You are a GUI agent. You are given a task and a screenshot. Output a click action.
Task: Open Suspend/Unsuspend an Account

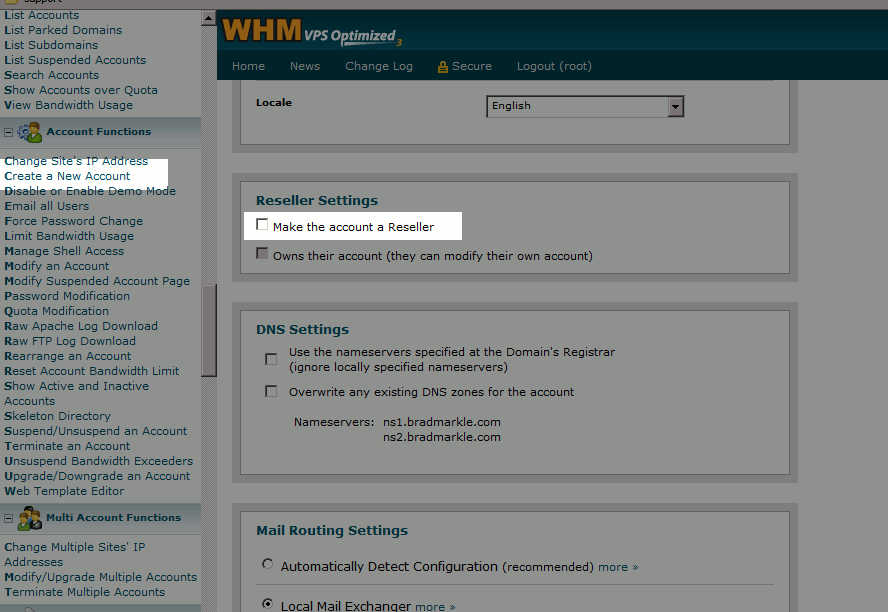pyautogui.click(x=95, y=431)
